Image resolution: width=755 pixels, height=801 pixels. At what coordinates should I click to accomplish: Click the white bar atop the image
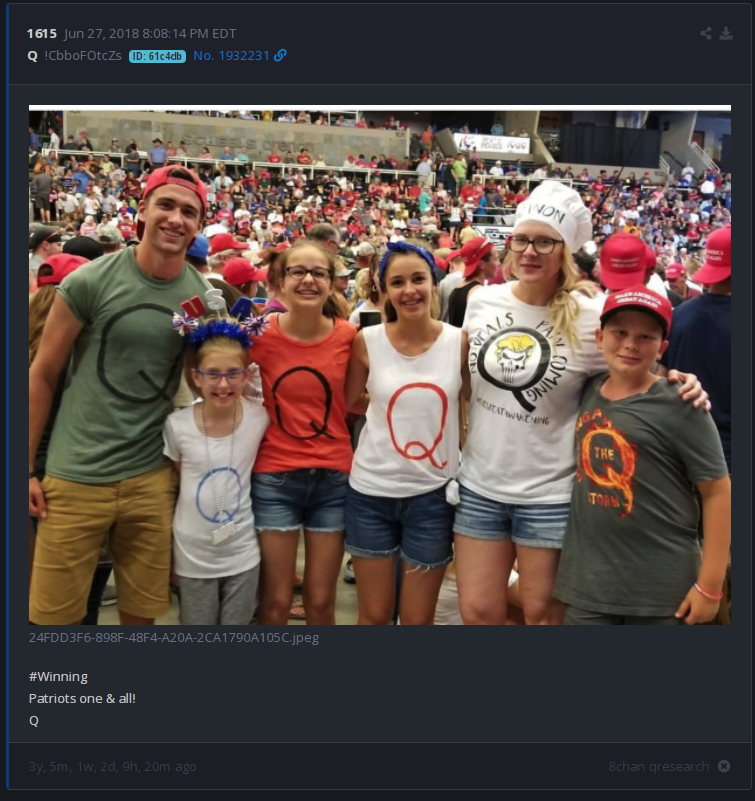click(380, 108)
